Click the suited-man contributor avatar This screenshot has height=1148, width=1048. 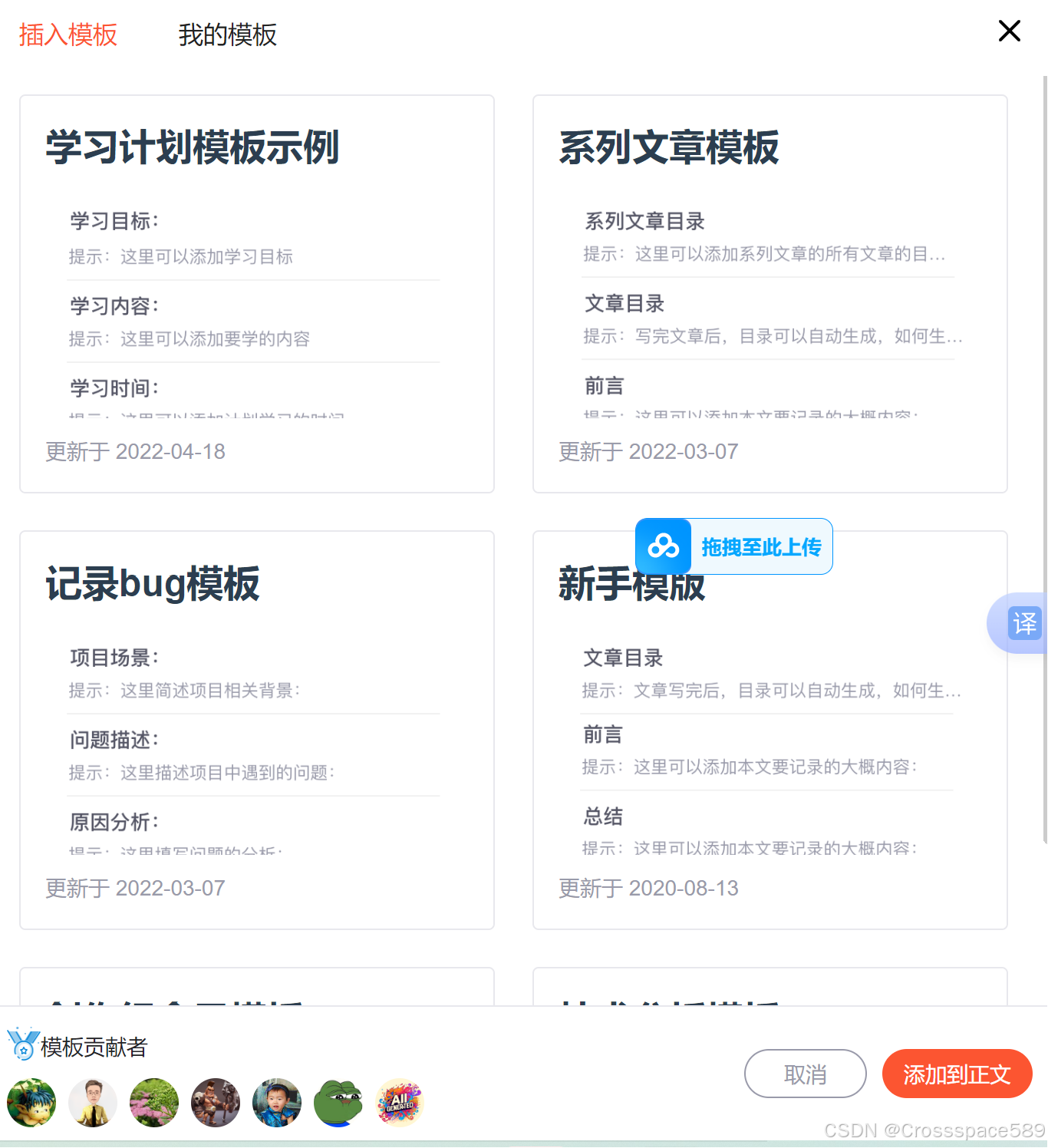click(92, 1103)
